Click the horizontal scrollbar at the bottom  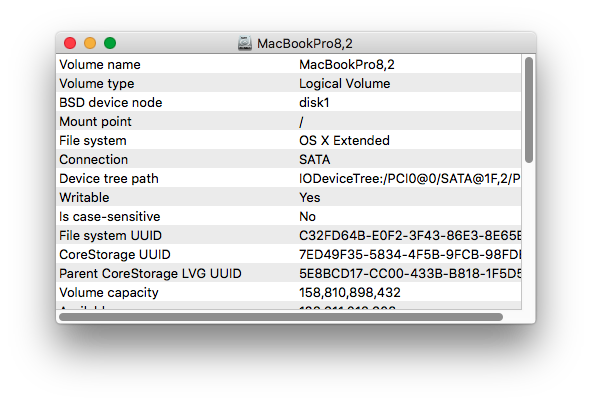pyautogui.click(x=281, y=317)
